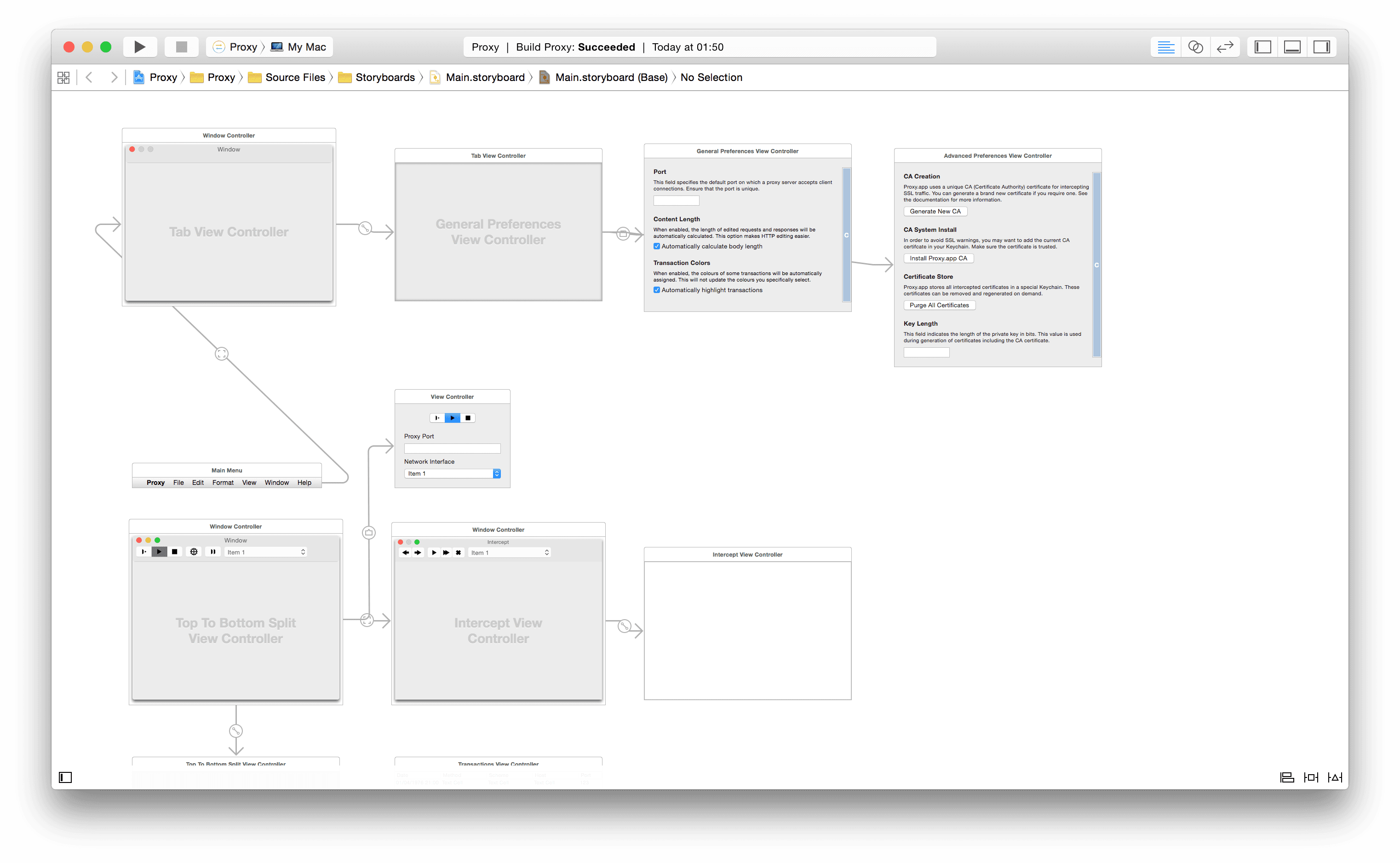
Task: Open the Assistant editor
Action: (1195, 47)
